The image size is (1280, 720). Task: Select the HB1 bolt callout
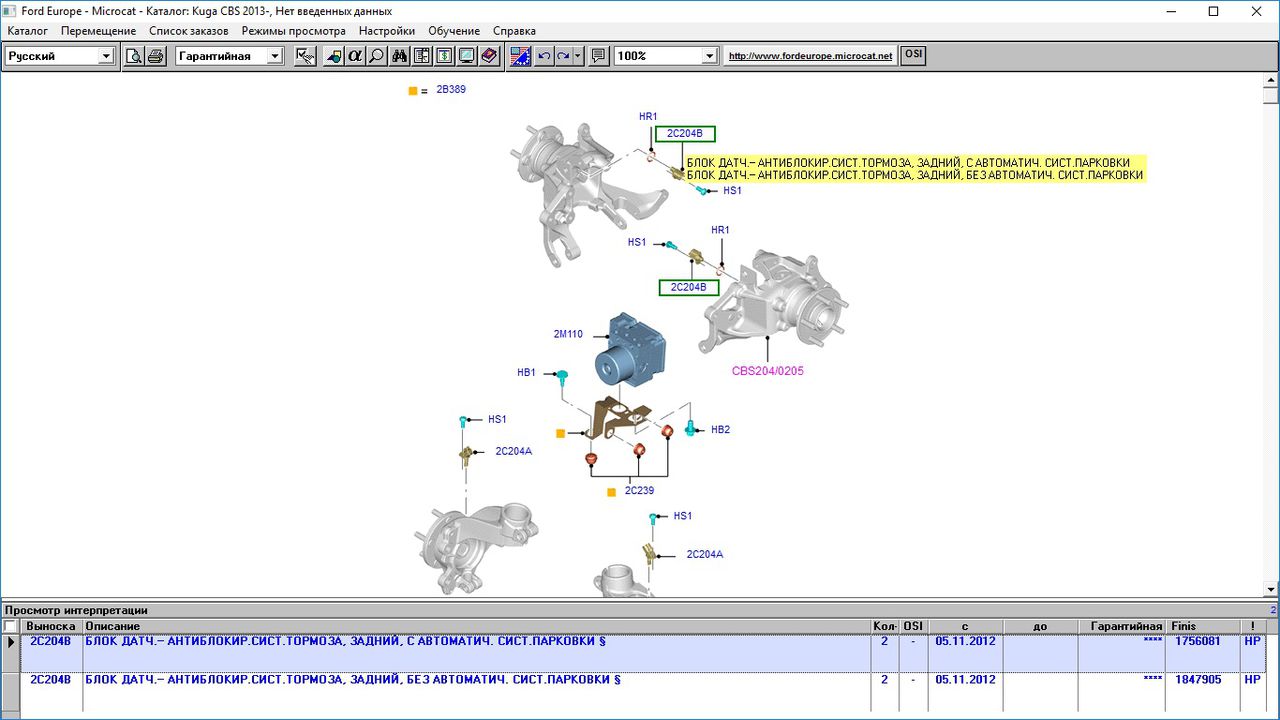(x=527, y=372)
